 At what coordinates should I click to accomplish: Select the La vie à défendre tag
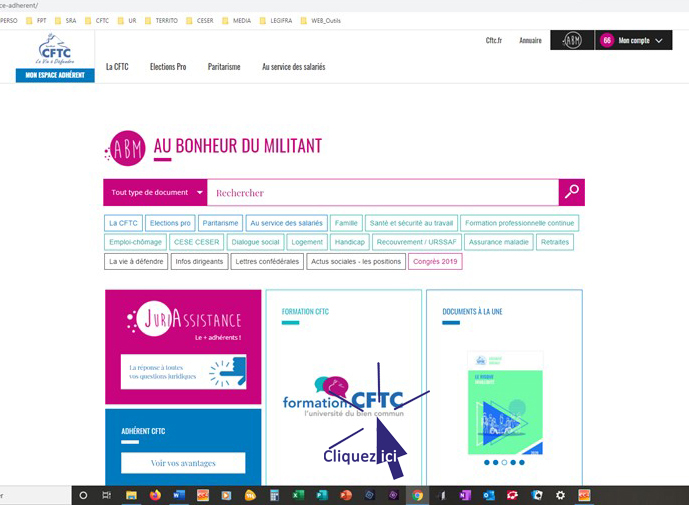pos(136,262)
